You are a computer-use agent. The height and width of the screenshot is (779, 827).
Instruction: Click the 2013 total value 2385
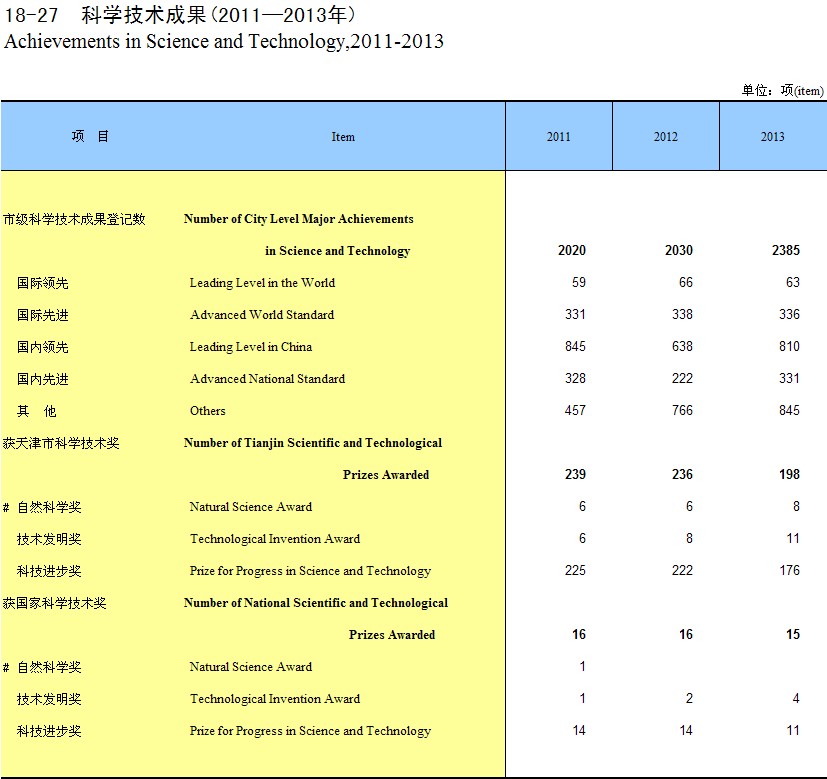(x=785, y=251)
